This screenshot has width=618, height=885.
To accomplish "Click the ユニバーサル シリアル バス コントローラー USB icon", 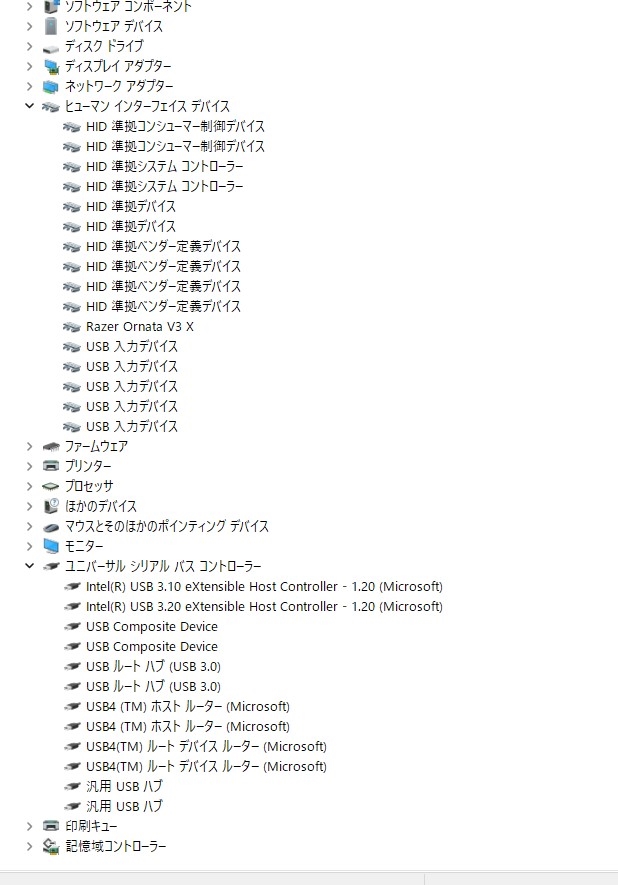I will click(51, 566).
